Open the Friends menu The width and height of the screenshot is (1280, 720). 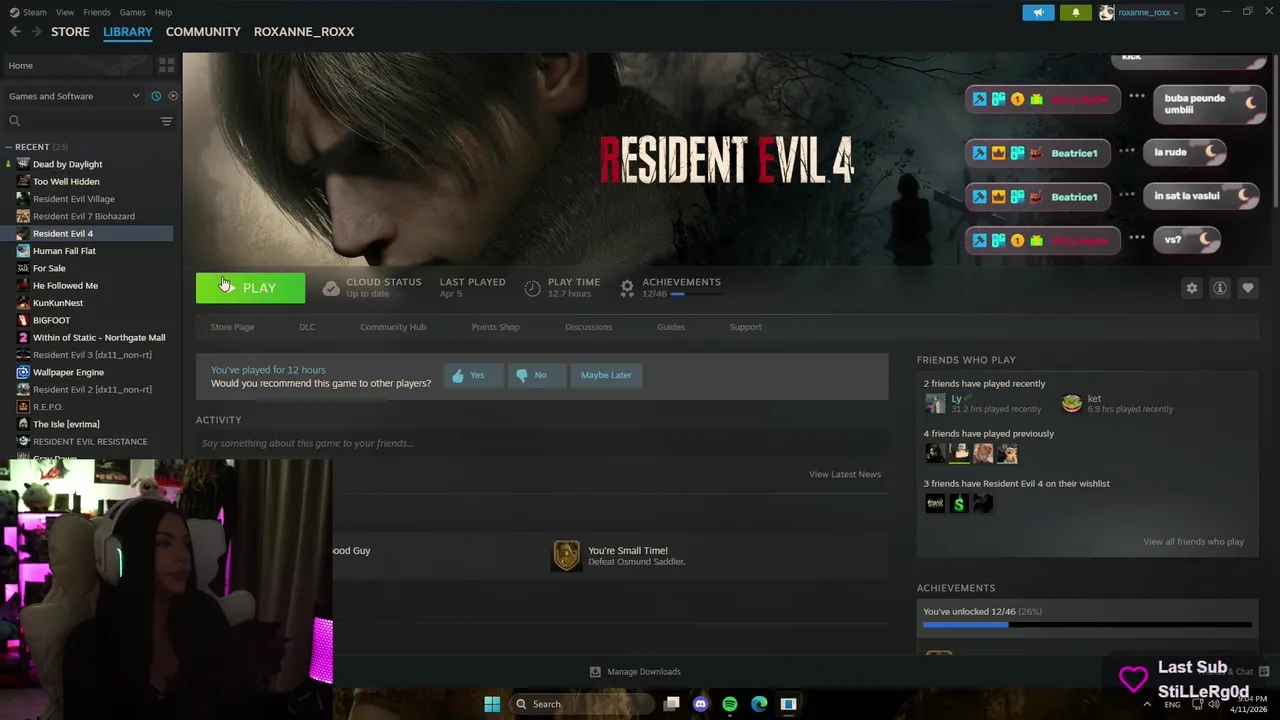tap(97, 12)
